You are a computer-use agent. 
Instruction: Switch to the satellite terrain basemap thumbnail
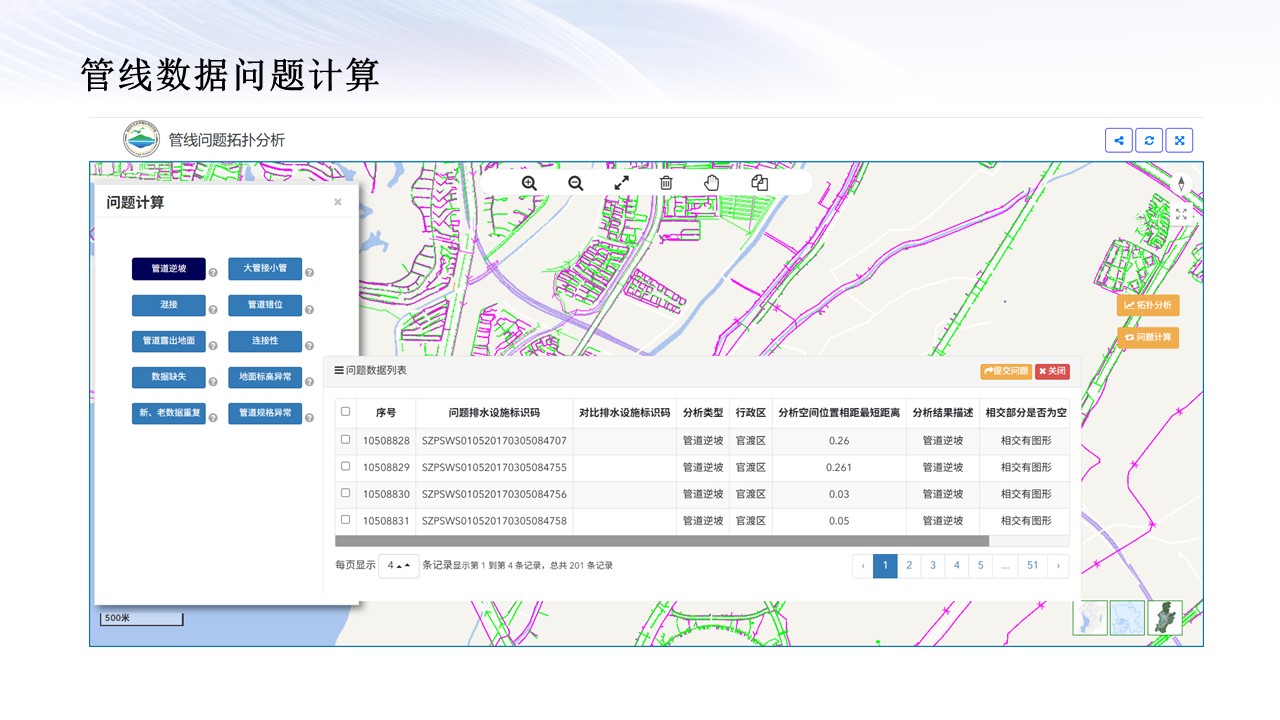[x=1165, y=618]
